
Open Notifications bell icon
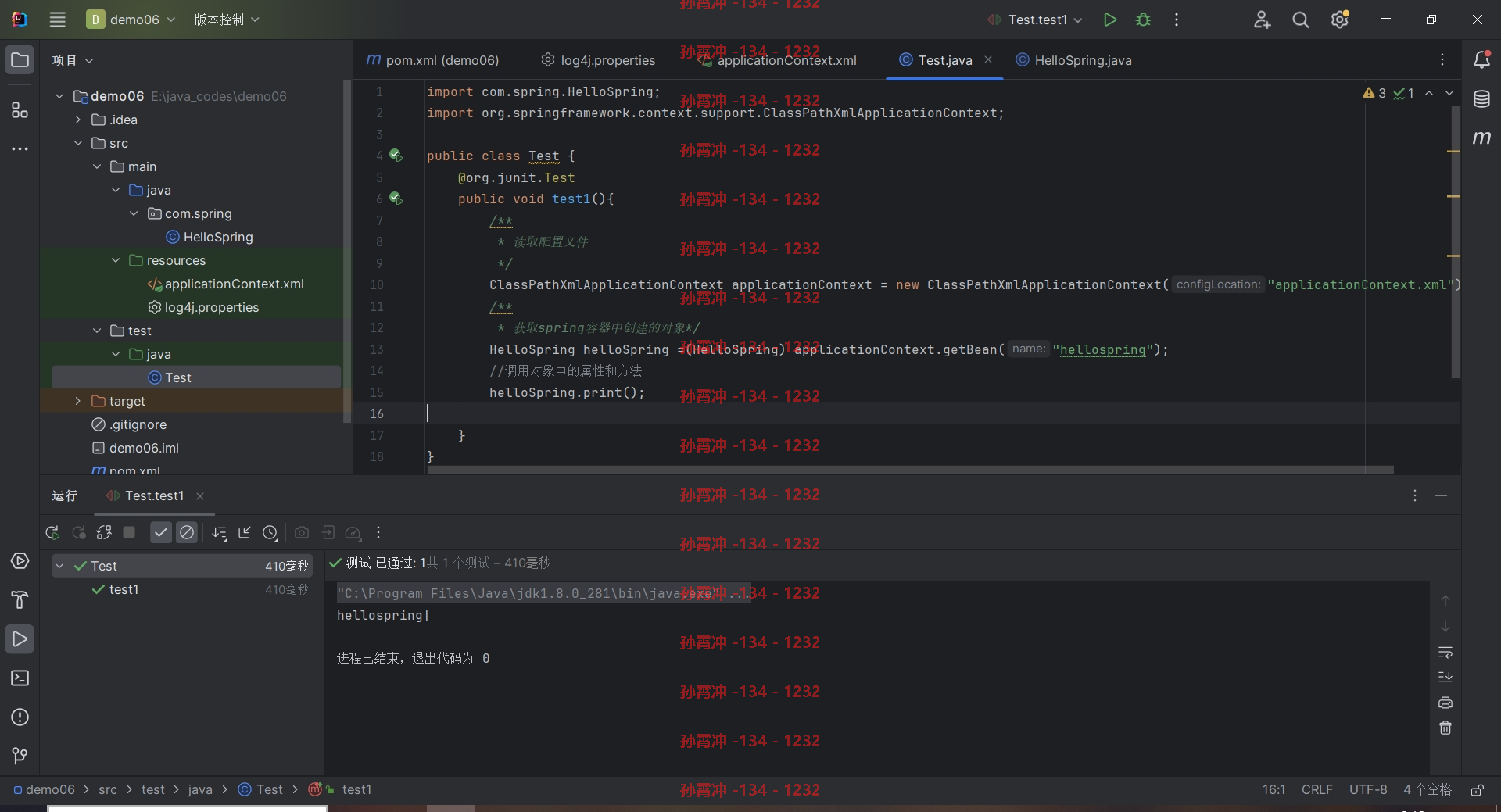coord(1481,60)
